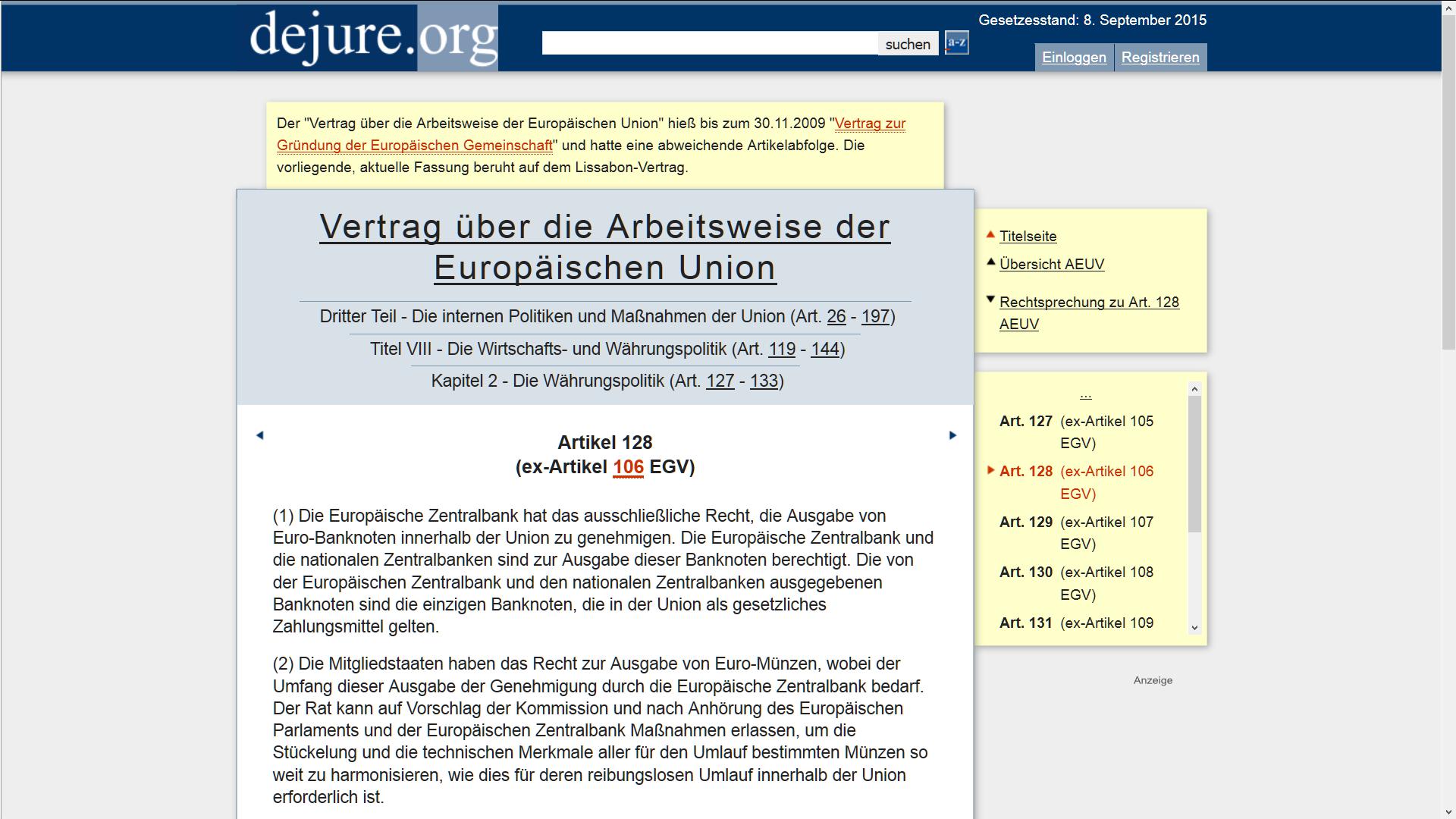
Task: Open the Registrieren tab
Action: point(1159,58)
